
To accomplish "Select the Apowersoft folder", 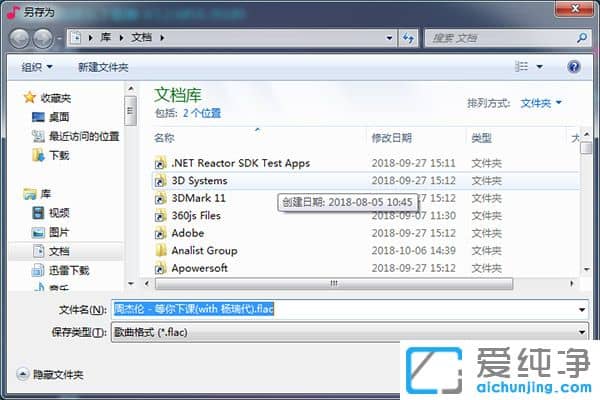I will (199, 268).
